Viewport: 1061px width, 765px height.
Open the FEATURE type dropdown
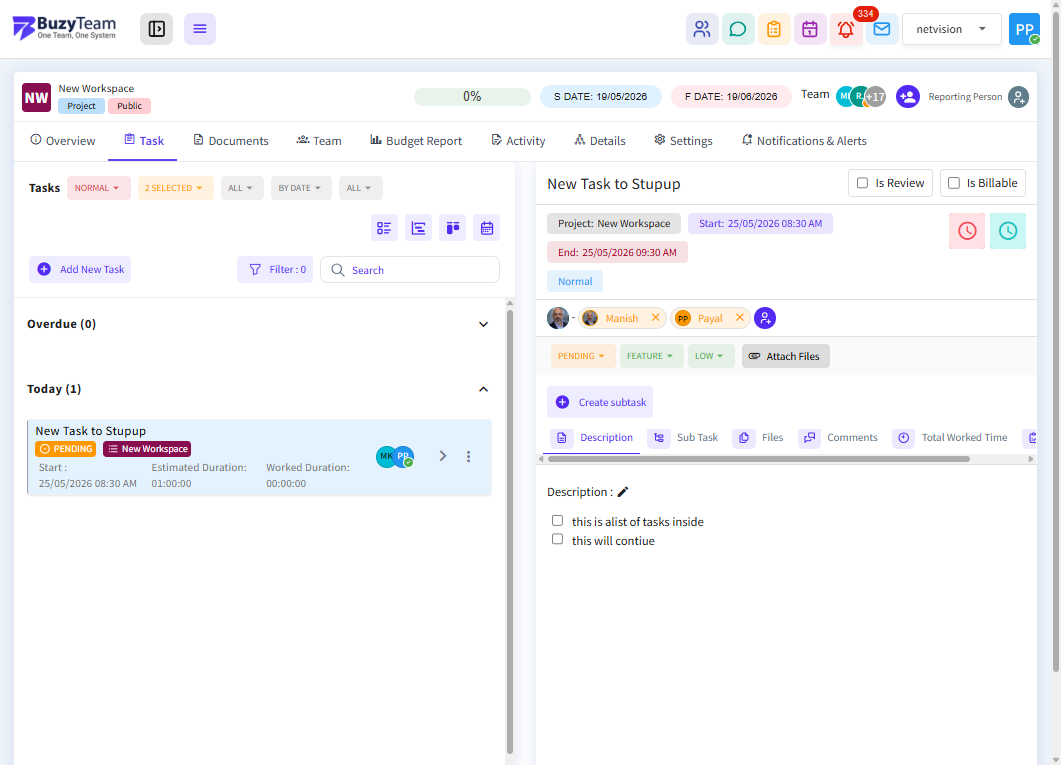point(651,356)
